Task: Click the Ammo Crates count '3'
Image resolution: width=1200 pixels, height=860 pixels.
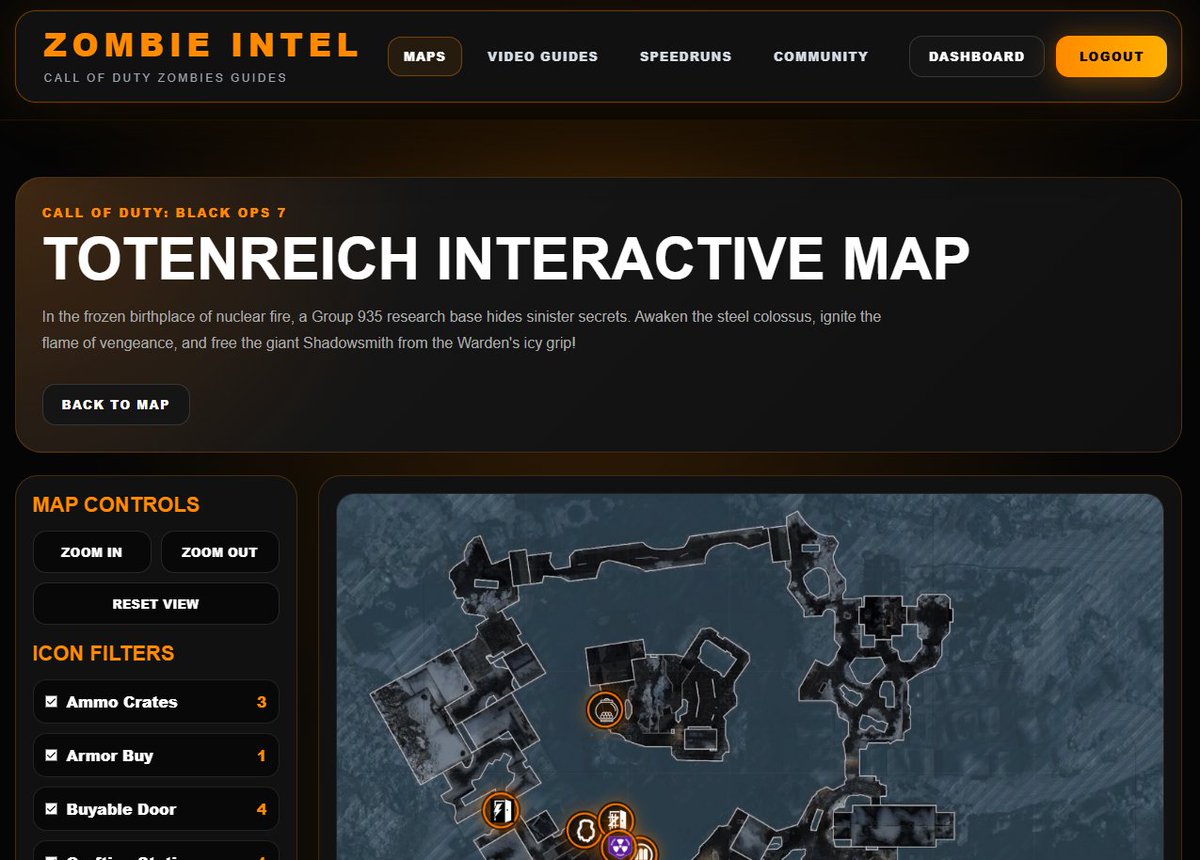Action: (261, 702)
